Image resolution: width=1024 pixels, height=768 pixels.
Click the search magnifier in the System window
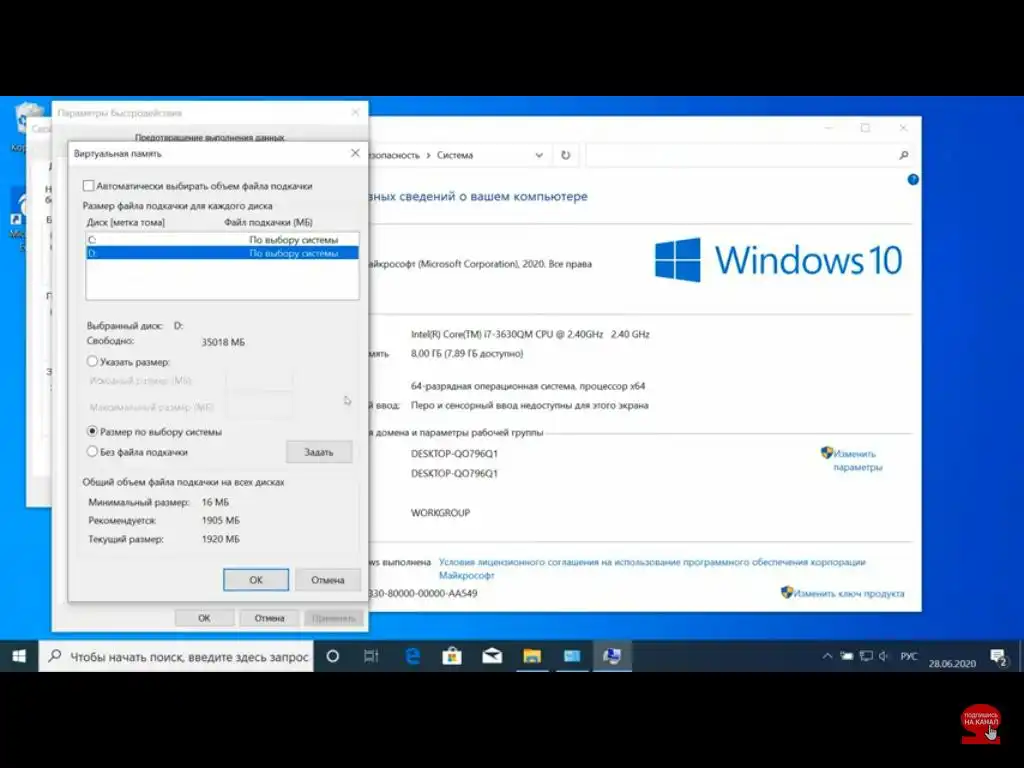[904, 155]
